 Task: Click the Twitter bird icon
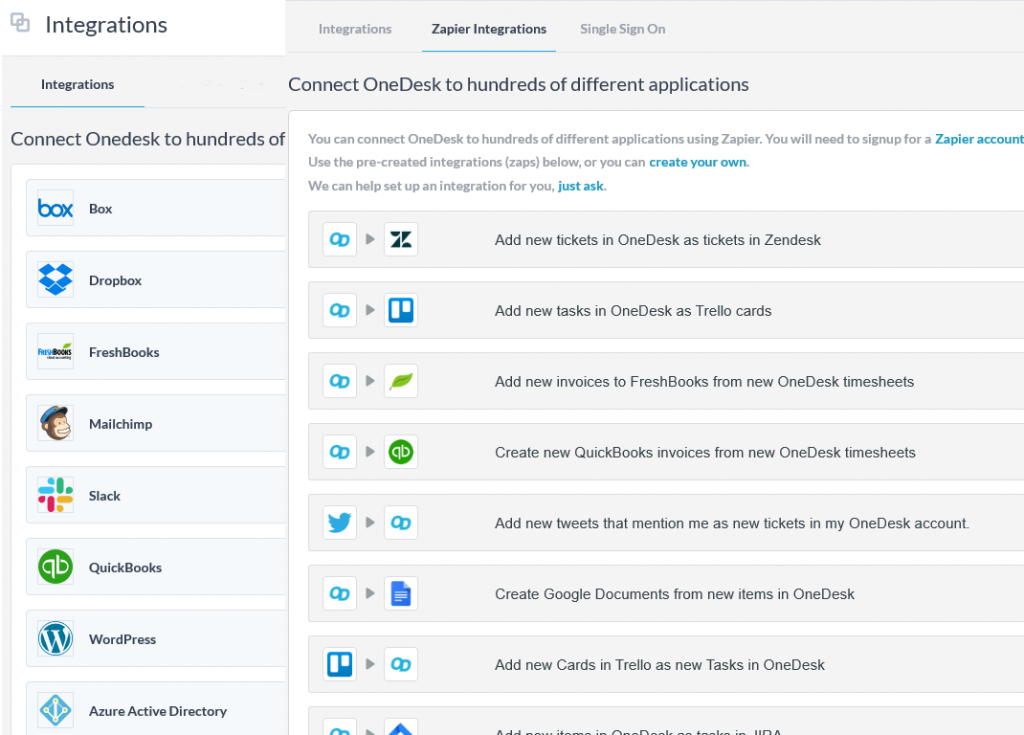(340, 523)
